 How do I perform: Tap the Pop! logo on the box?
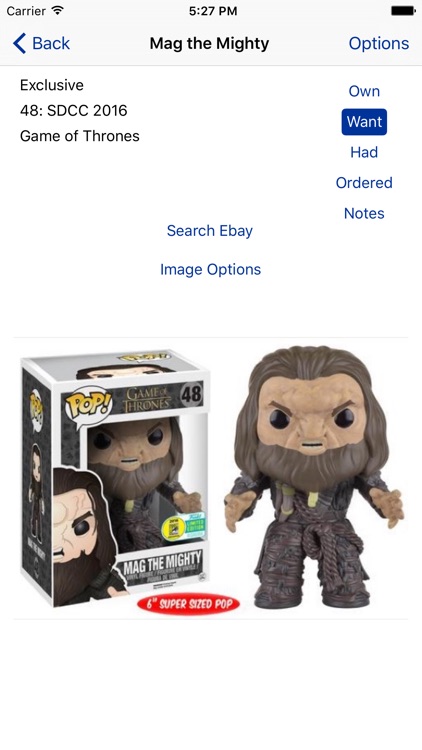click(x=88, y=403)
